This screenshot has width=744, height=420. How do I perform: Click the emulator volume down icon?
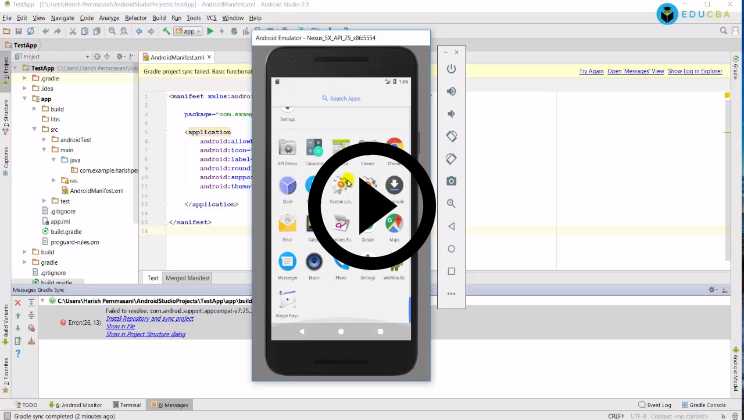pyautogui.click(x=451, y=113)
